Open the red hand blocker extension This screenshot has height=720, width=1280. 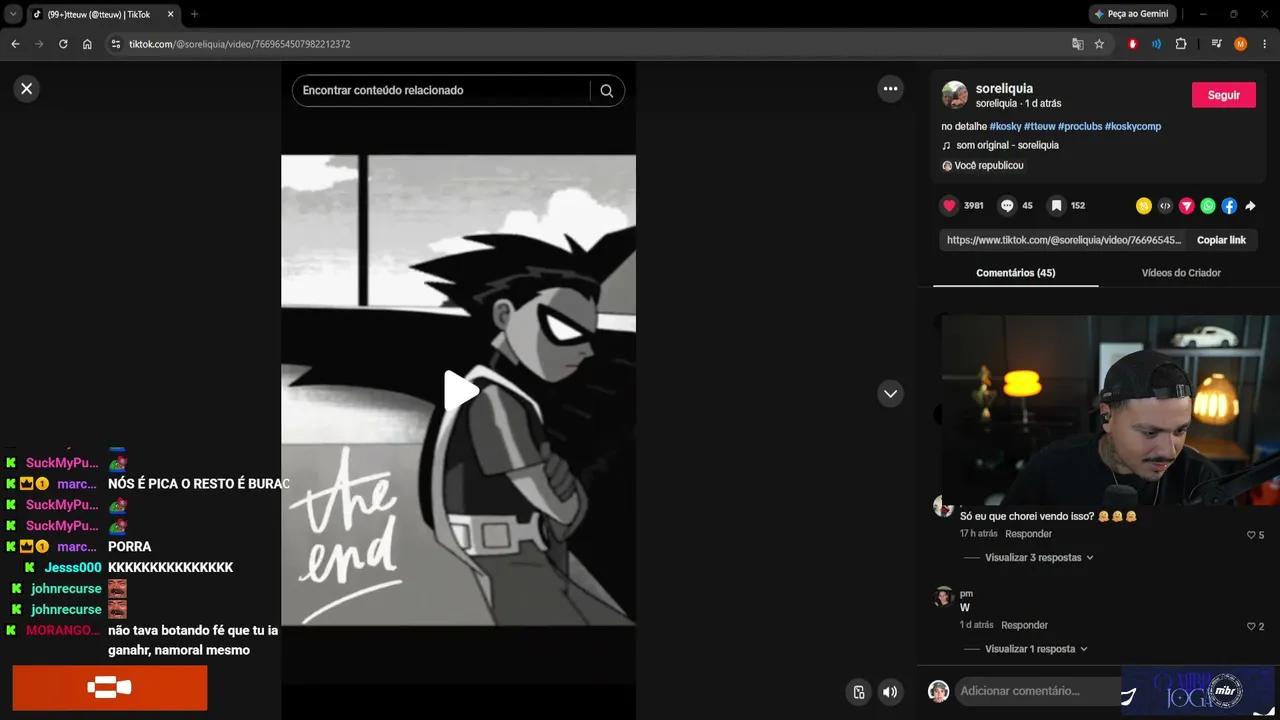[1133, 44]
